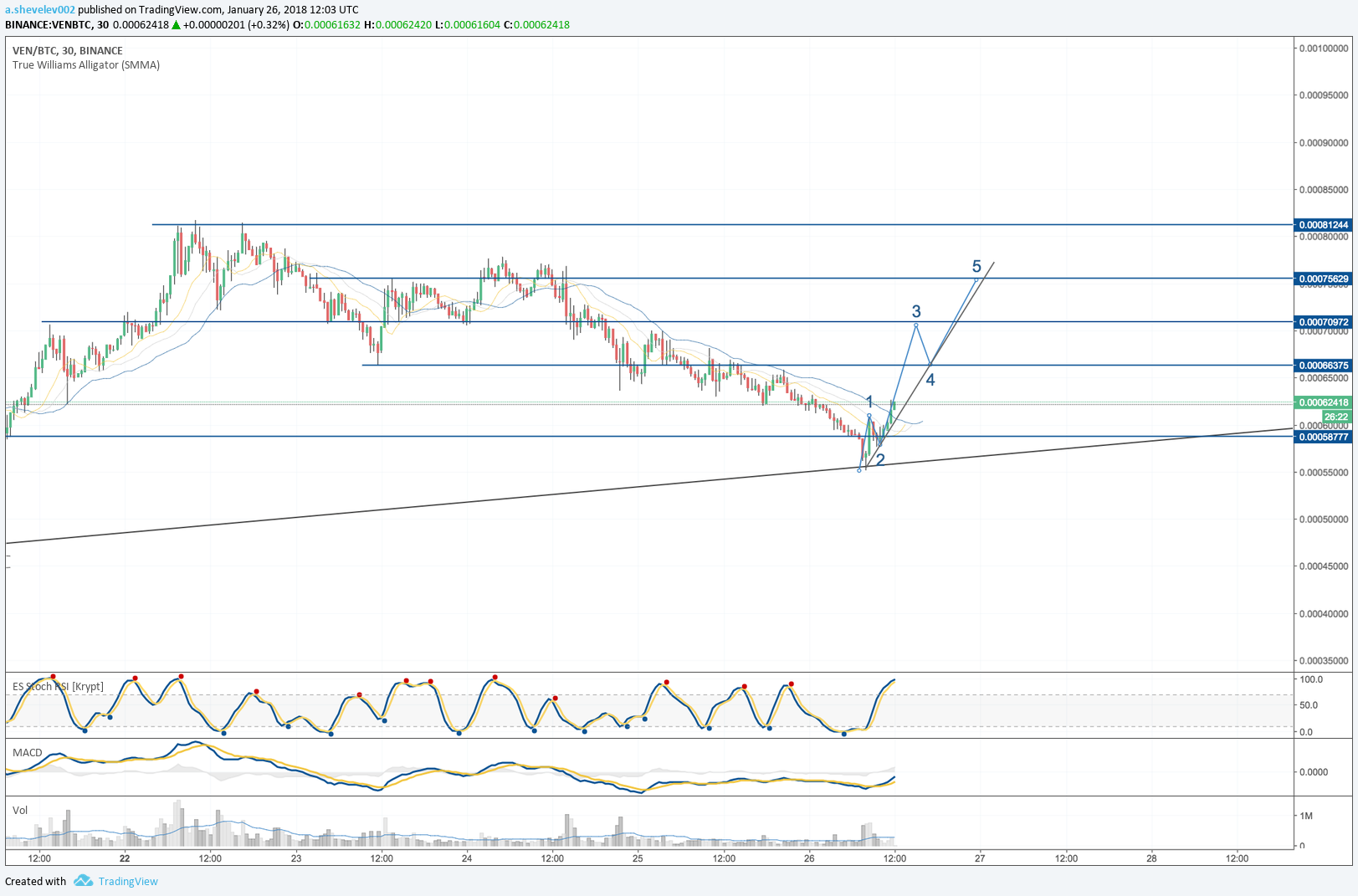Click the 1M volume scale label
Screen dimensions: 1358x896
click(1305, 816)
